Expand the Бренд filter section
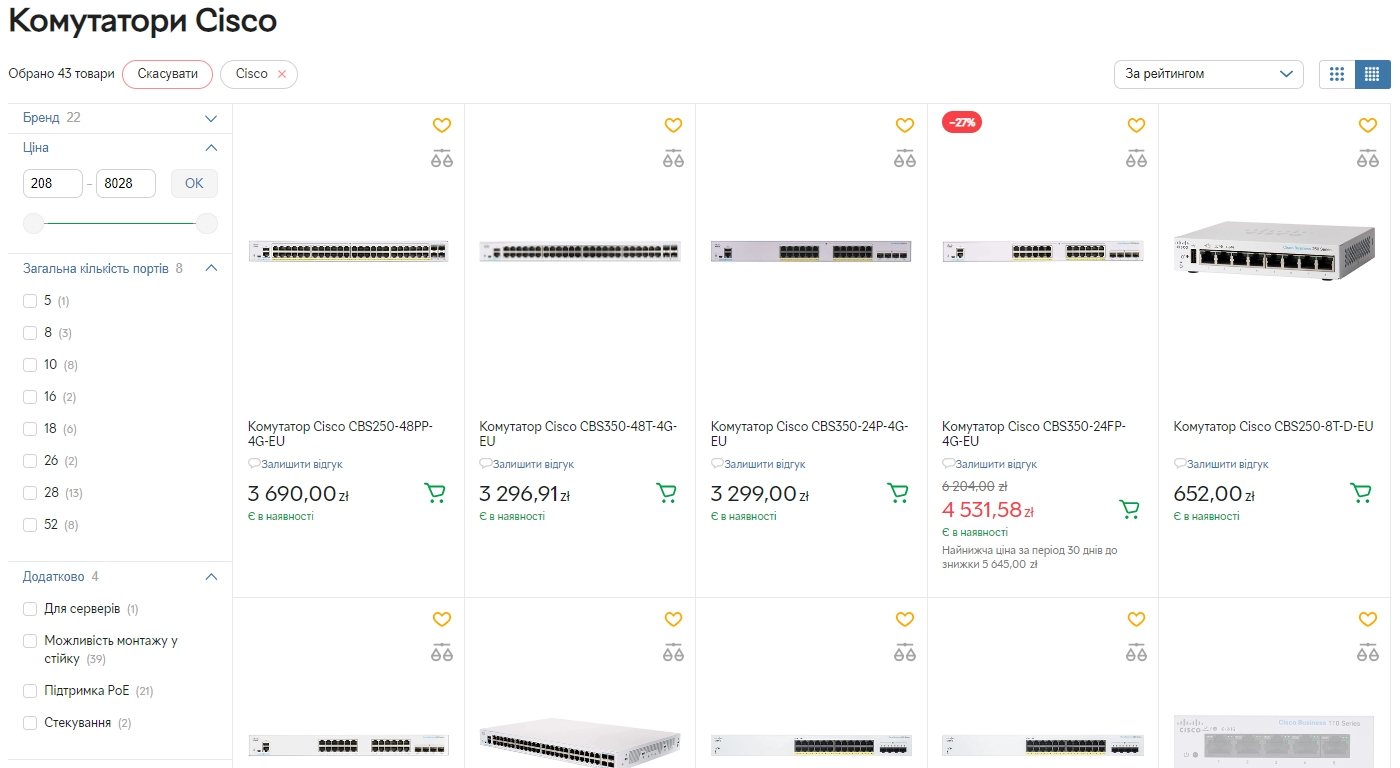Image resolution: width=1400 pixels, height=768 pixels. (211, 118)
